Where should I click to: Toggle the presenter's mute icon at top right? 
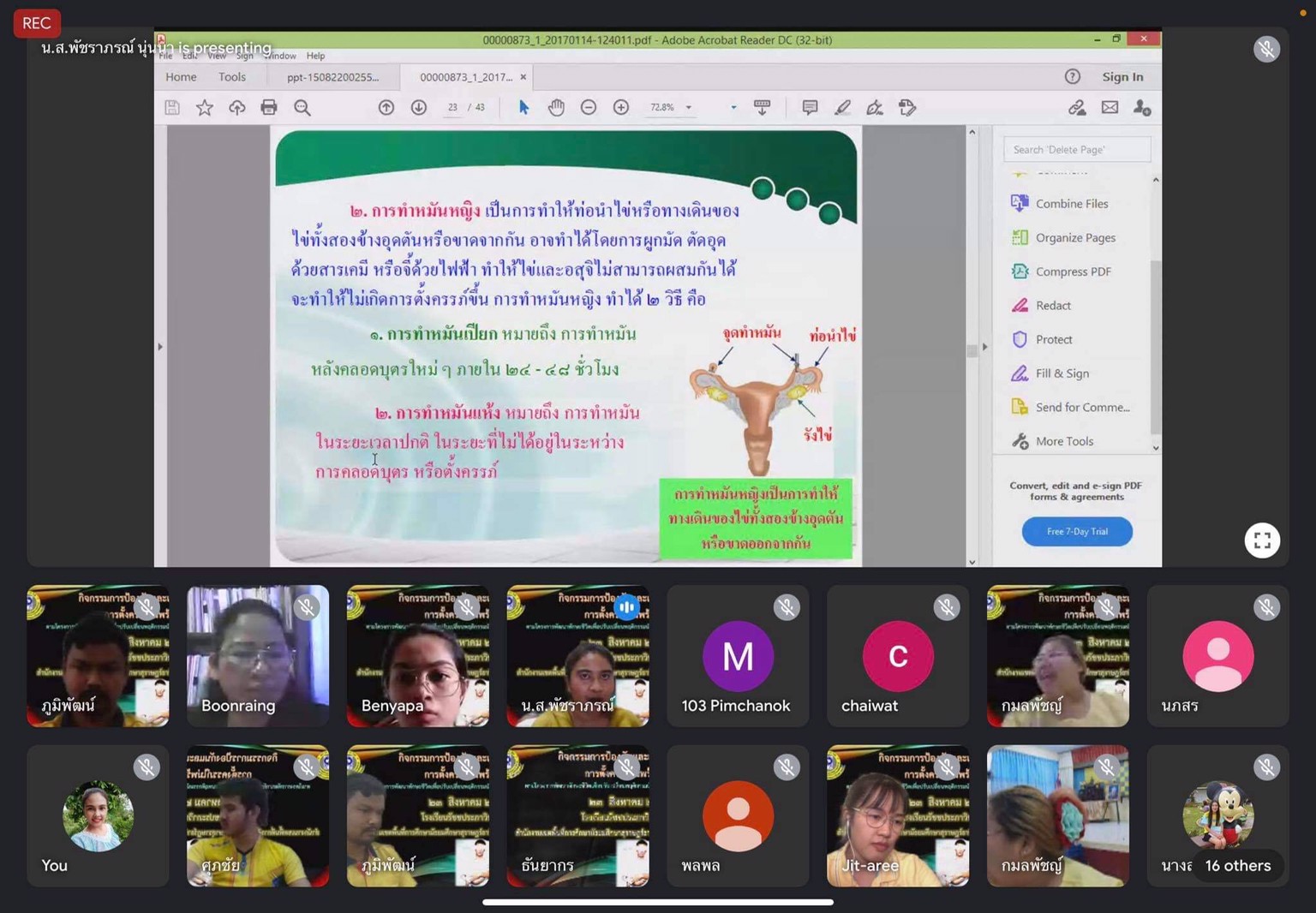coord(1266,49)
